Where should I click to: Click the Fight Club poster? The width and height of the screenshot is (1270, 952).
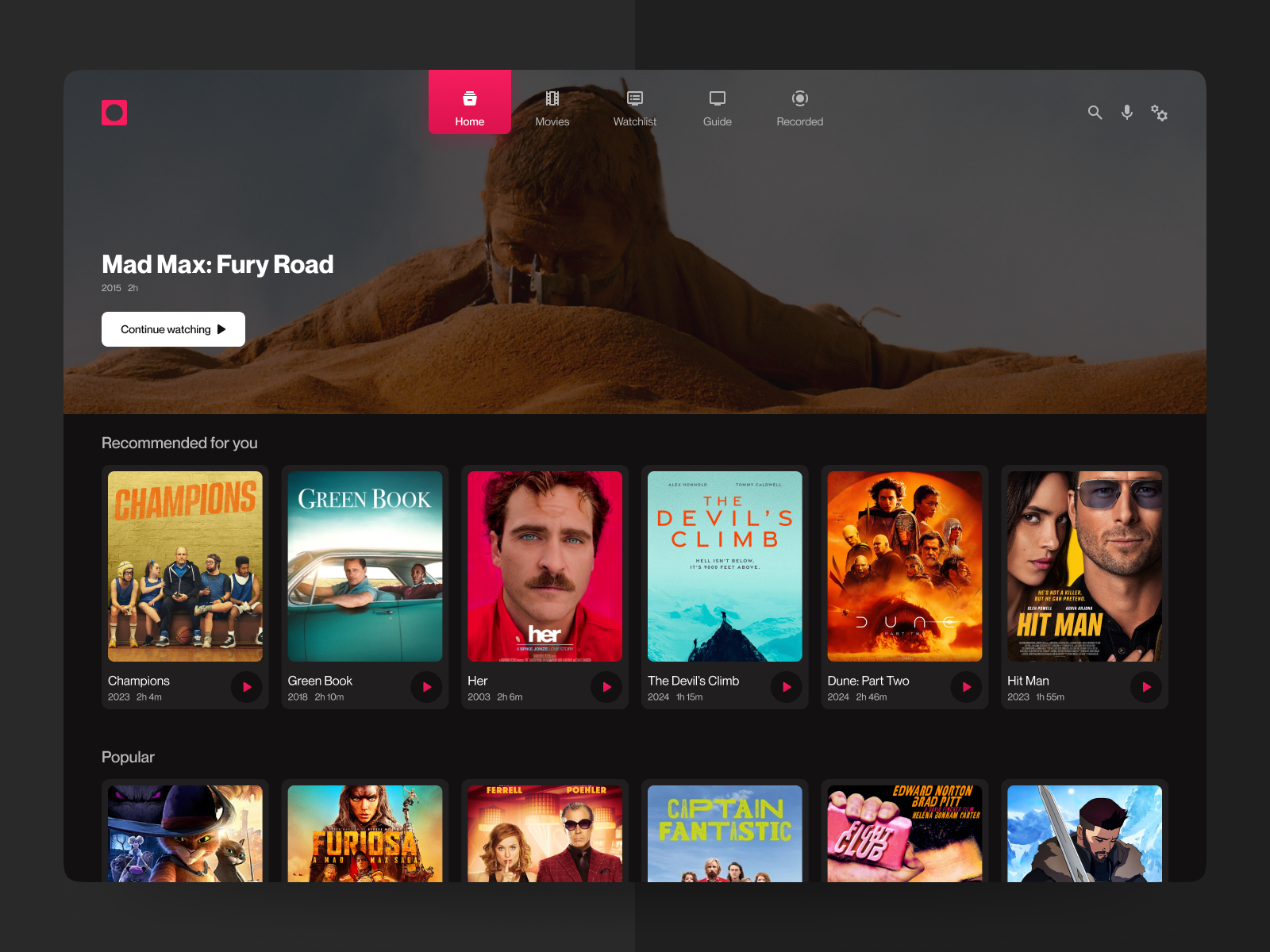[x=904, y=833]
